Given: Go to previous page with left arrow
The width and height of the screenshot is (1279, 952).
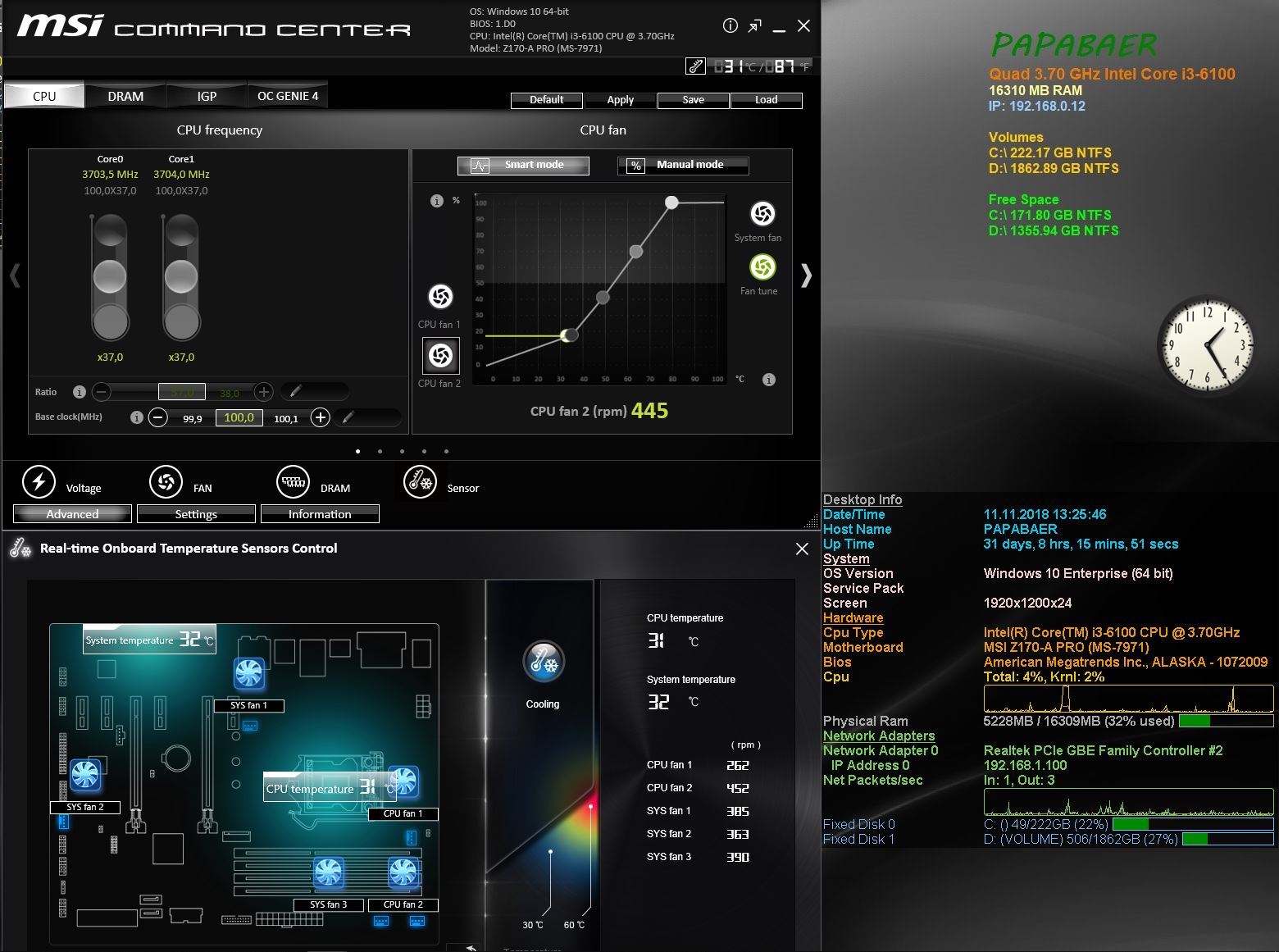Looking at the screenshot, I should (x=15, y=276).
